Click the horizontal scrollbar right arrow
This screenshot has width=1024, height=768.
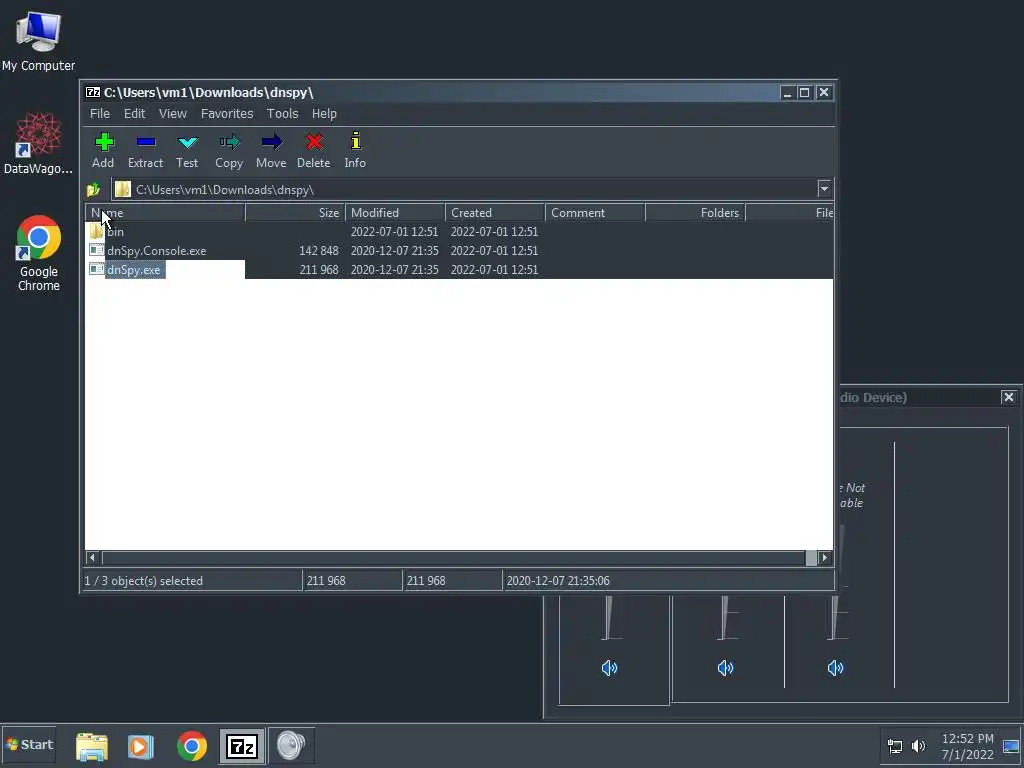824,558
